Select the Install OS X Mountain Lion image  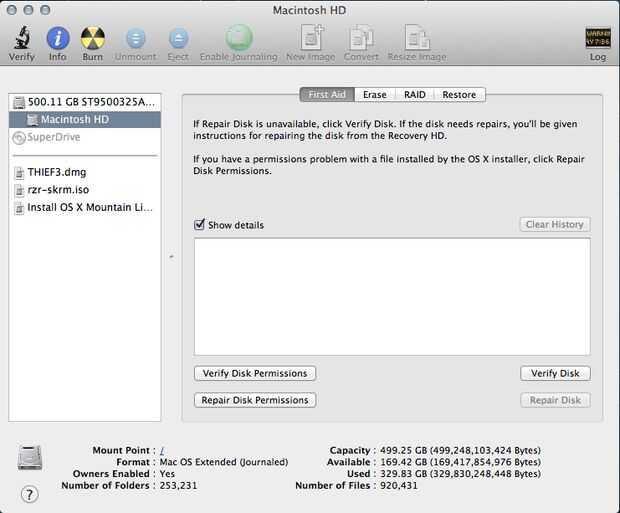(x=85, y=207)
